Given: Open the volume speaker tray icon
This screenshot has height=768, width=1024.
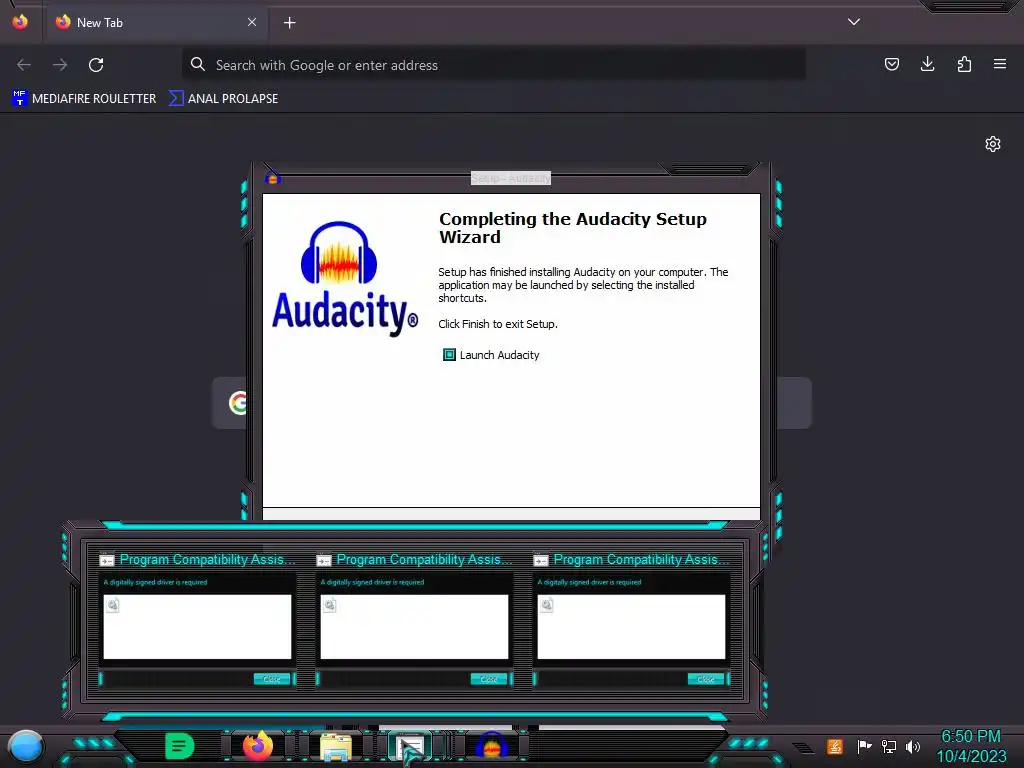Looking at the screenshot, I should [913, 746].
